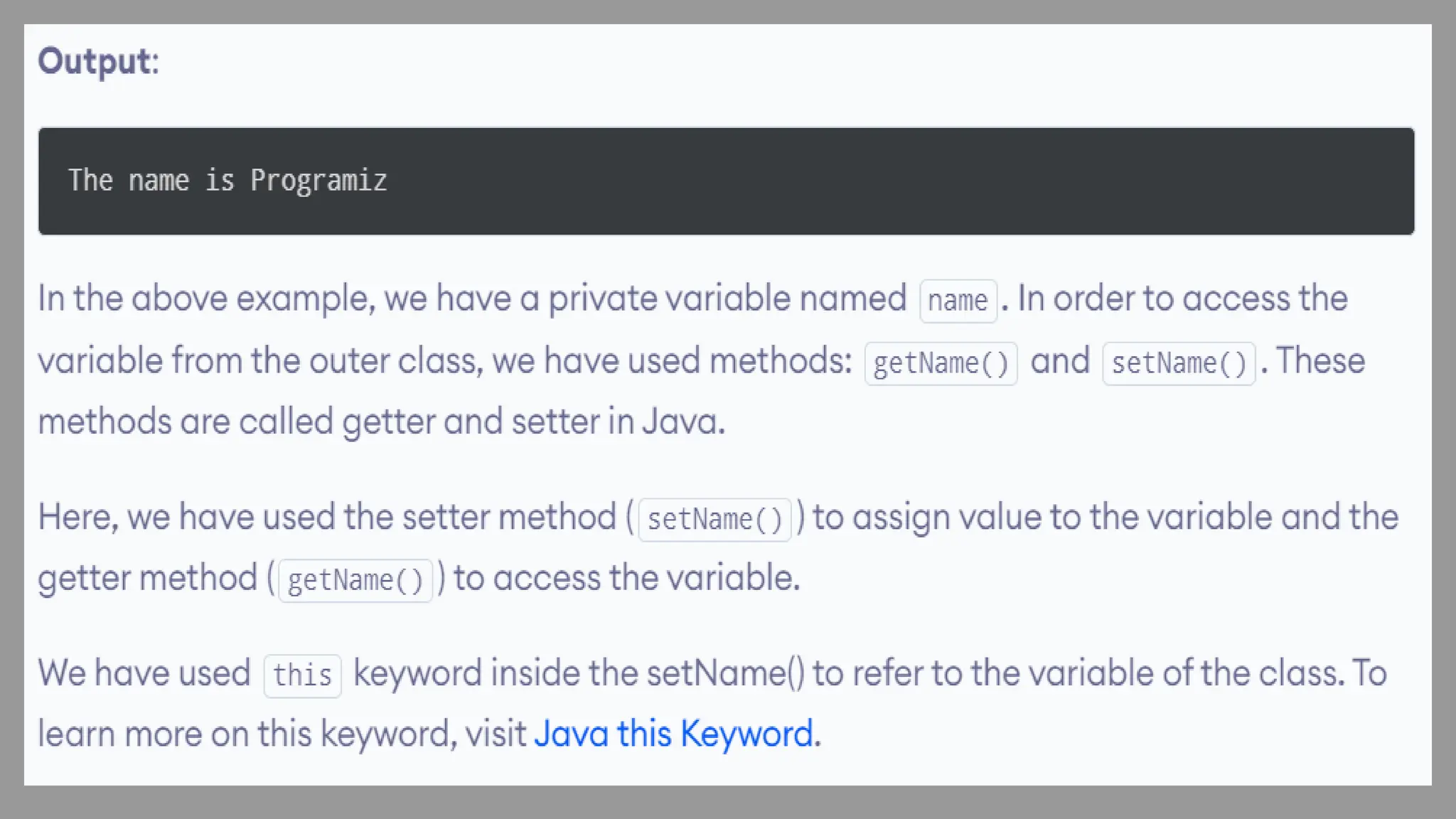
Task: Open the Java this Keyword link
Action: (673, 734)
